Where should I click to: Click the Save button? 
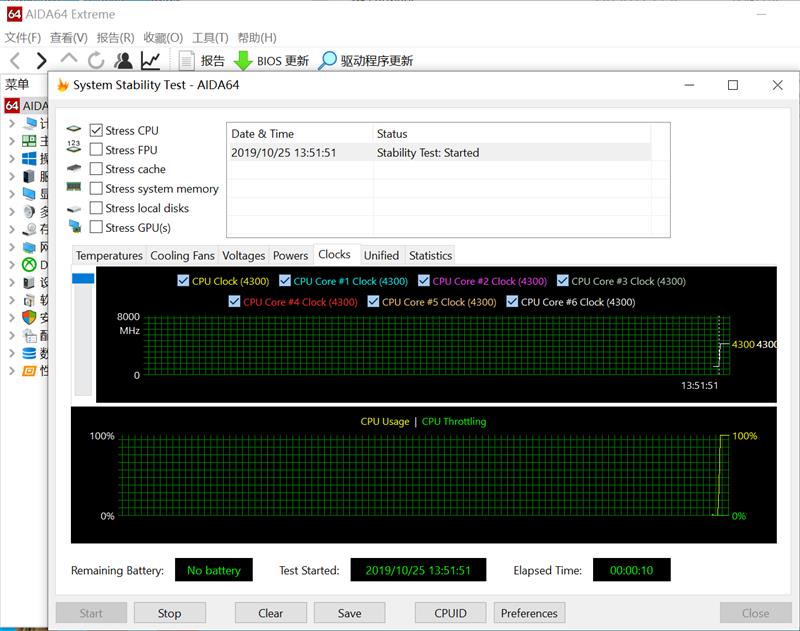pyautogui.click(x=349, y=613)
